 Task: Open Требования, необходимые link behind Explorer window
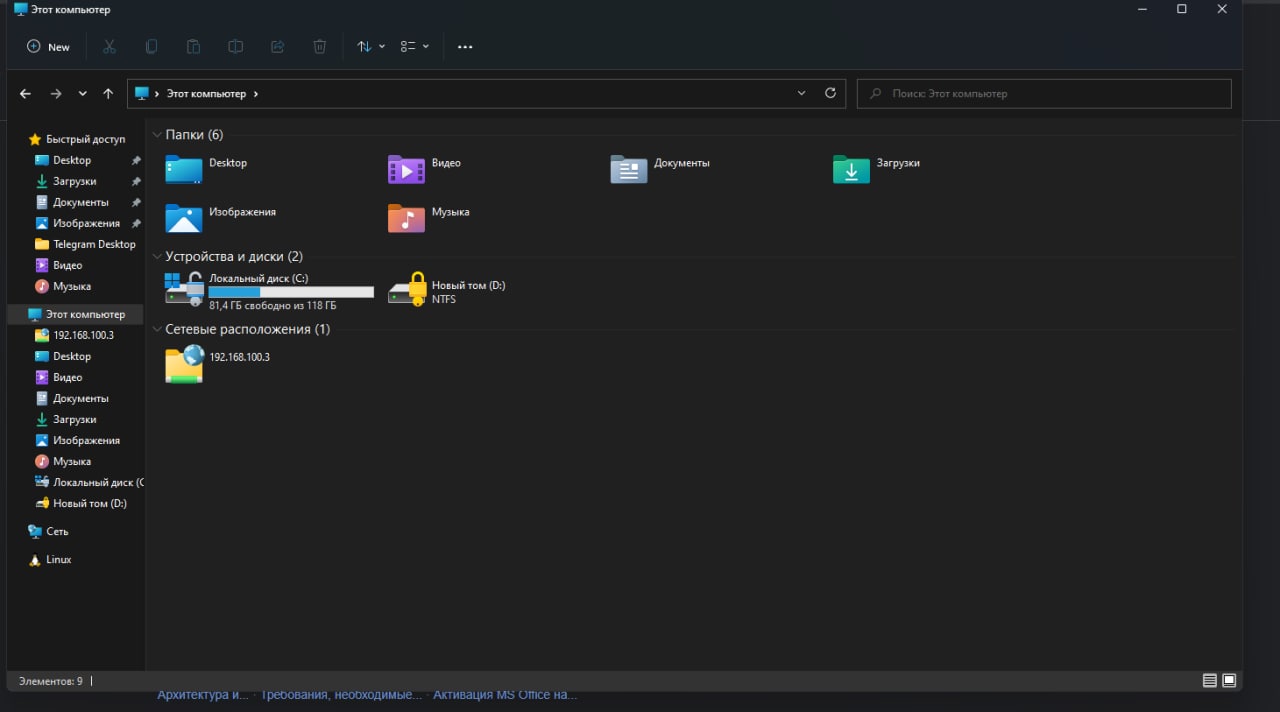tap(341, 695)
